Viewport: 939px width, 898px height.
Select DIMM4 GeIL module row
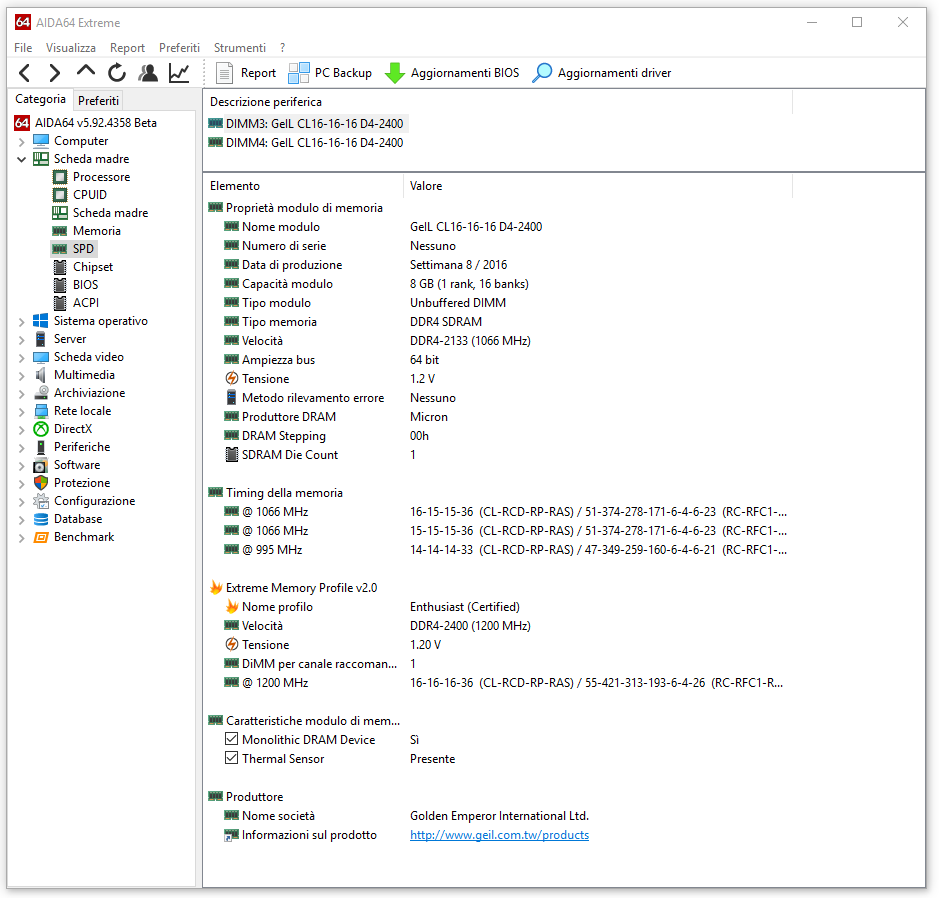pos(307,143)
